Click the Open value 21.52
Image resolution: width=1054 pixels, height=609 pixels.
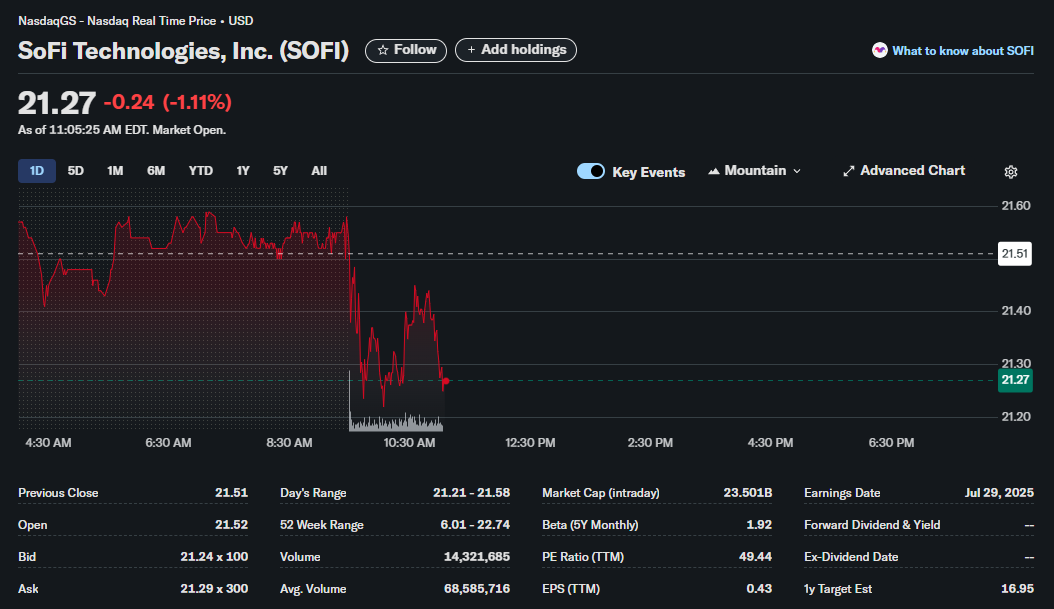point(231,525)
